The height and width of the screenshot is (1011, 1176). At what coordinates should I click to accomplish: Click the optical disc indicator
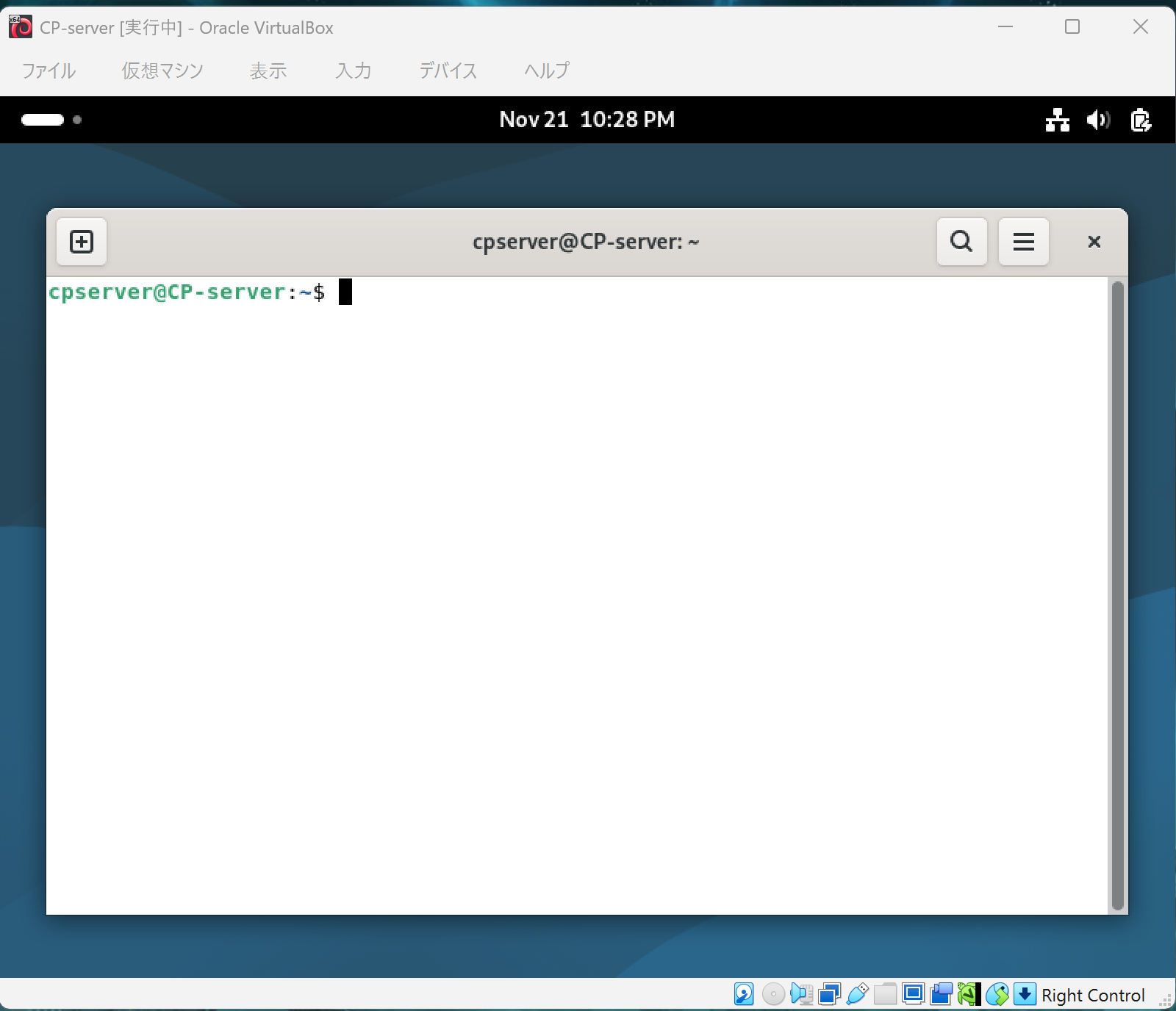tap(773, 994)
